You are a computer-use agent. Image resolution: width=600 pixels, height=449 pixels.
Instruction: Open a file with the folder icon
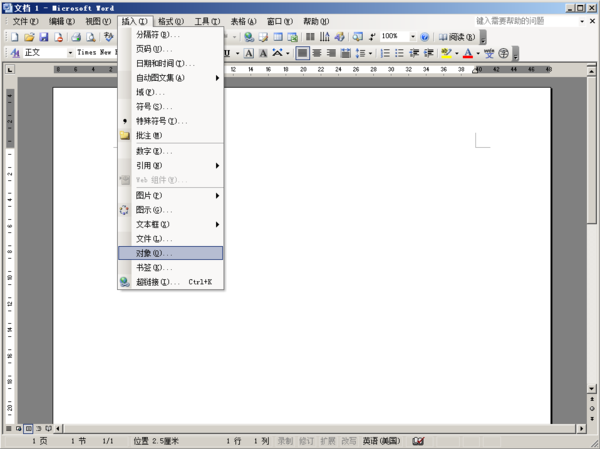[x=29, y=37]
